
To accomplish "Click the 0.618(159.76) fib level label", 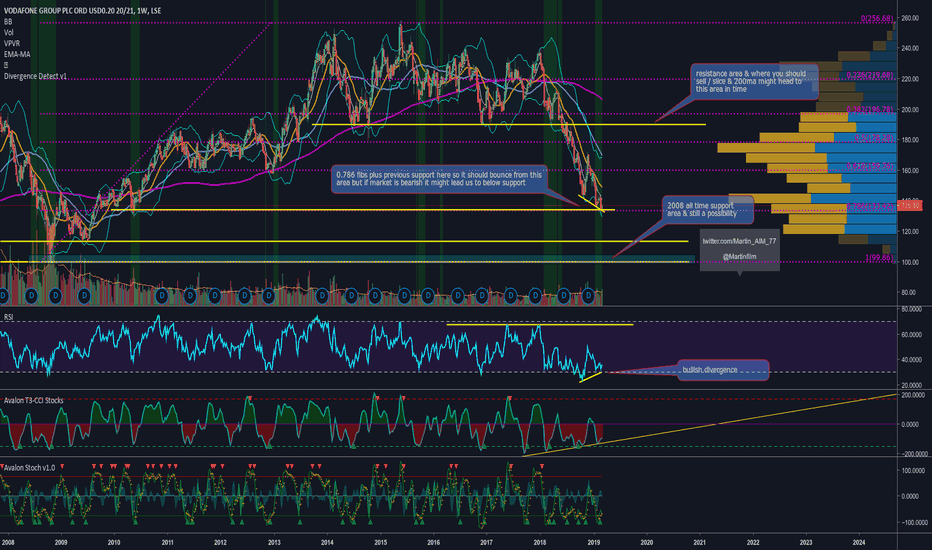I will (870, 166).
